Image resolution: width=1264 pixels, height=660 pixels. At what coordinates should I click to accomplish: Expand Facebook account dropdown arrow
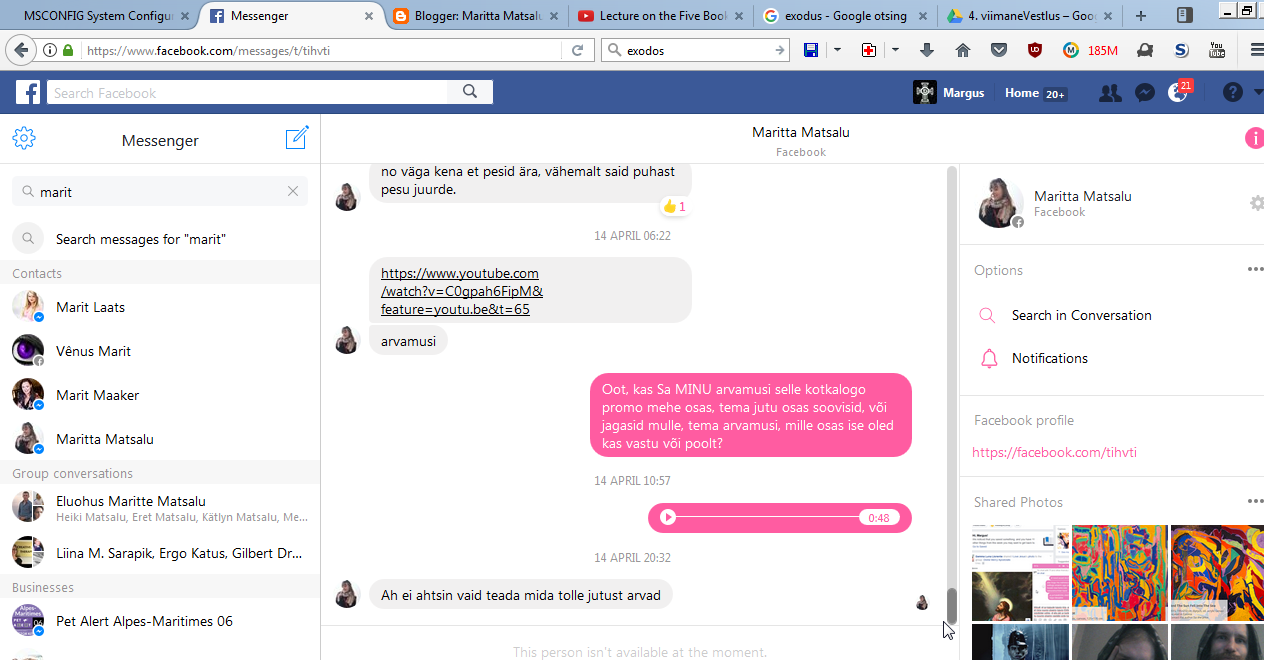click(1257, 93)
